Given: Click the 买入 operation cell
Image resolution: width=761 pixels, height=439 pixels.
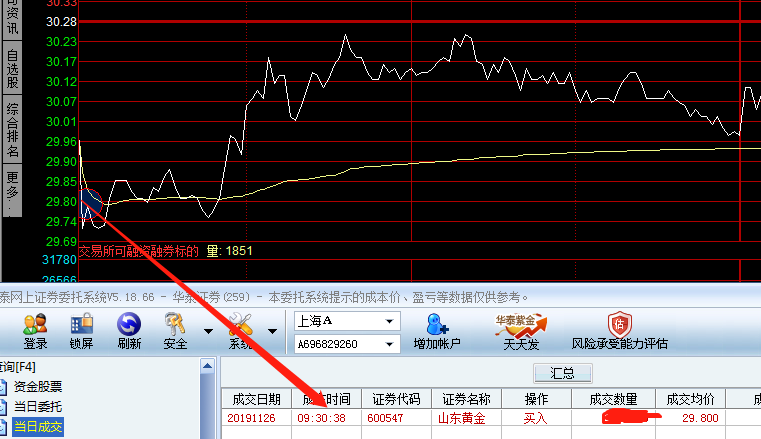Looking at the screenshot, I should [x=535, y=418].
